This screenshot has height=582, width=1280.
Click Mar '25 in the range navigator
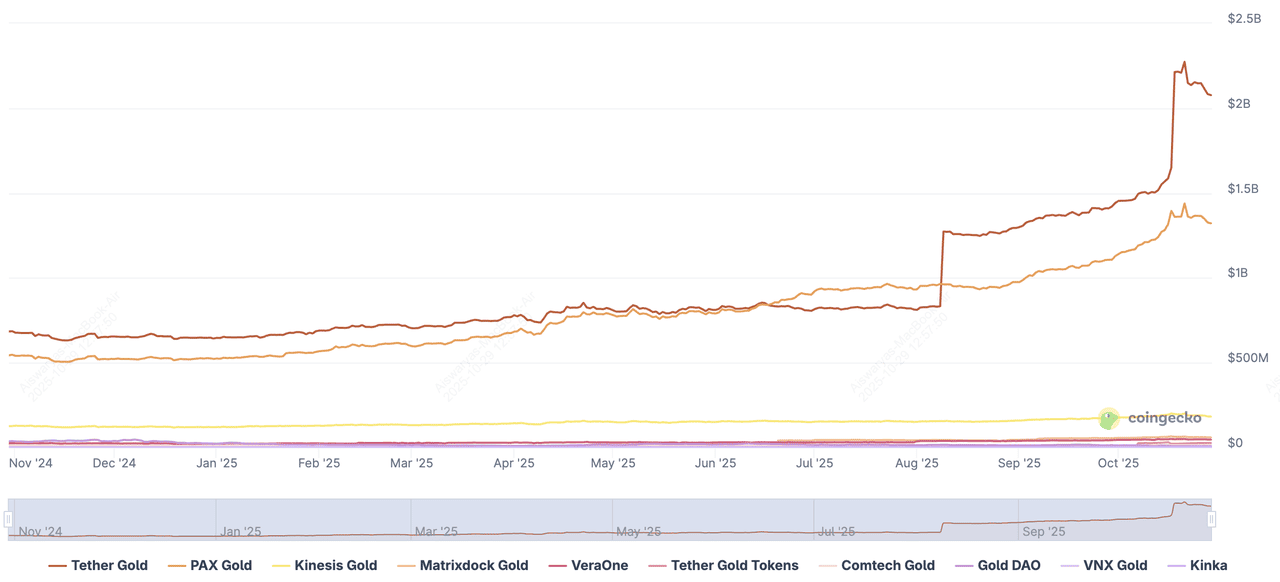pyautogui.click(x=435, y=532)
